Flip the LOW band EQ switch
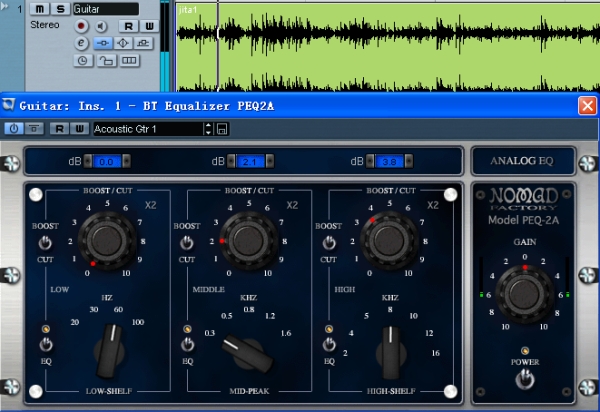This screenshot has width=600, height=412. click(x=46, y=345)
